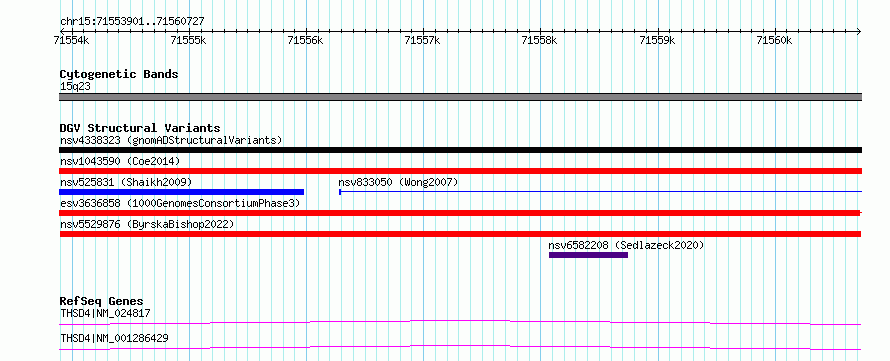Click the esv3636858 (1000GenomesConsortiumPhase3) label
Viewport: 890px width, 361px height.
(x=180, y=203)
